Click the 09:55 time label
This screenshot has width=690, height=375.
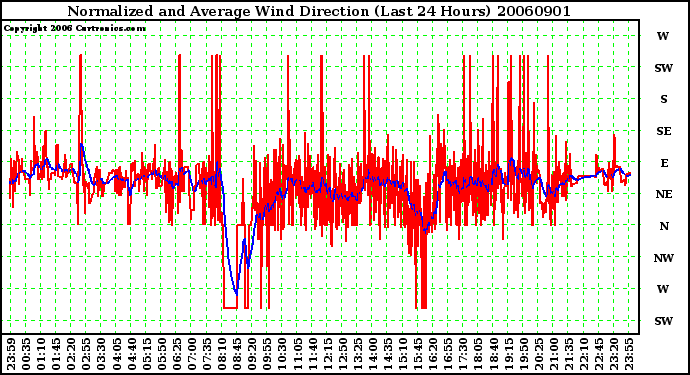[267, 354]
